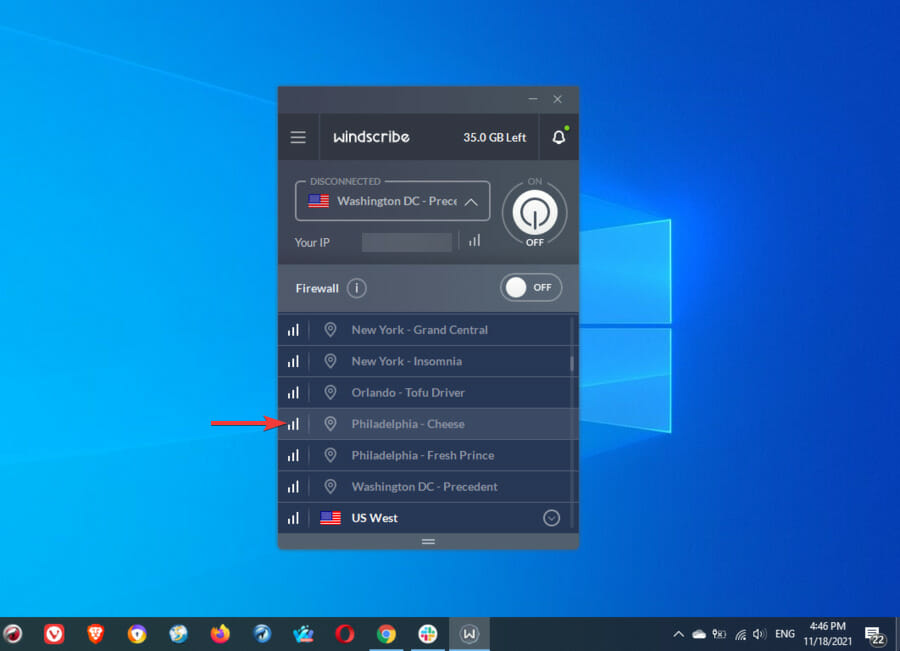Image resolution: width=900 pixels, height=651 pixels.
Task: Expand the US West server list
Action: click(x=550, y=518)
